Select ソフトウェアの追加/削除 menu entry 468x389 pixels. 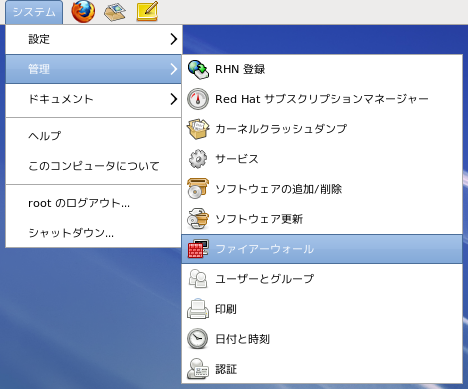322,189
